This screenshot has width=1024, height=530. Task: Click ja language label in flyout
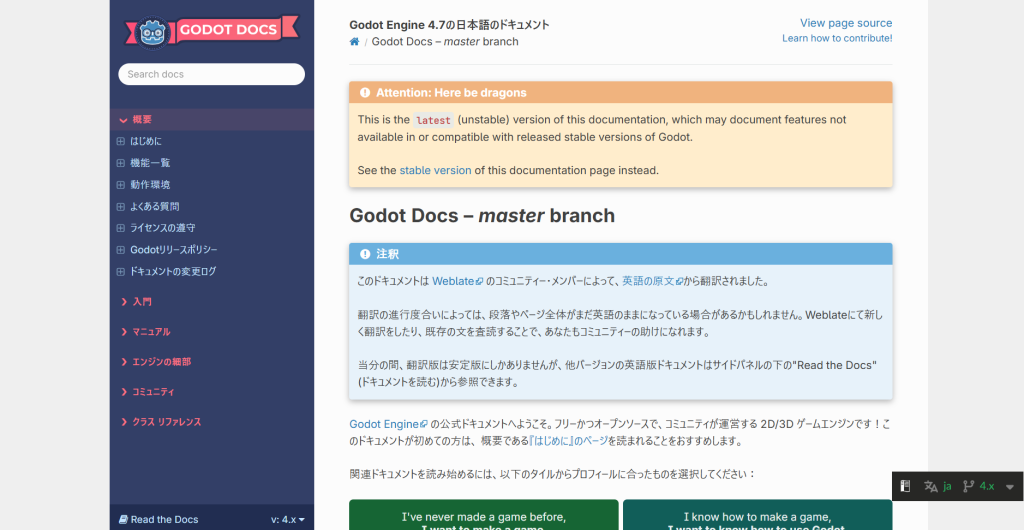point(947,486)
